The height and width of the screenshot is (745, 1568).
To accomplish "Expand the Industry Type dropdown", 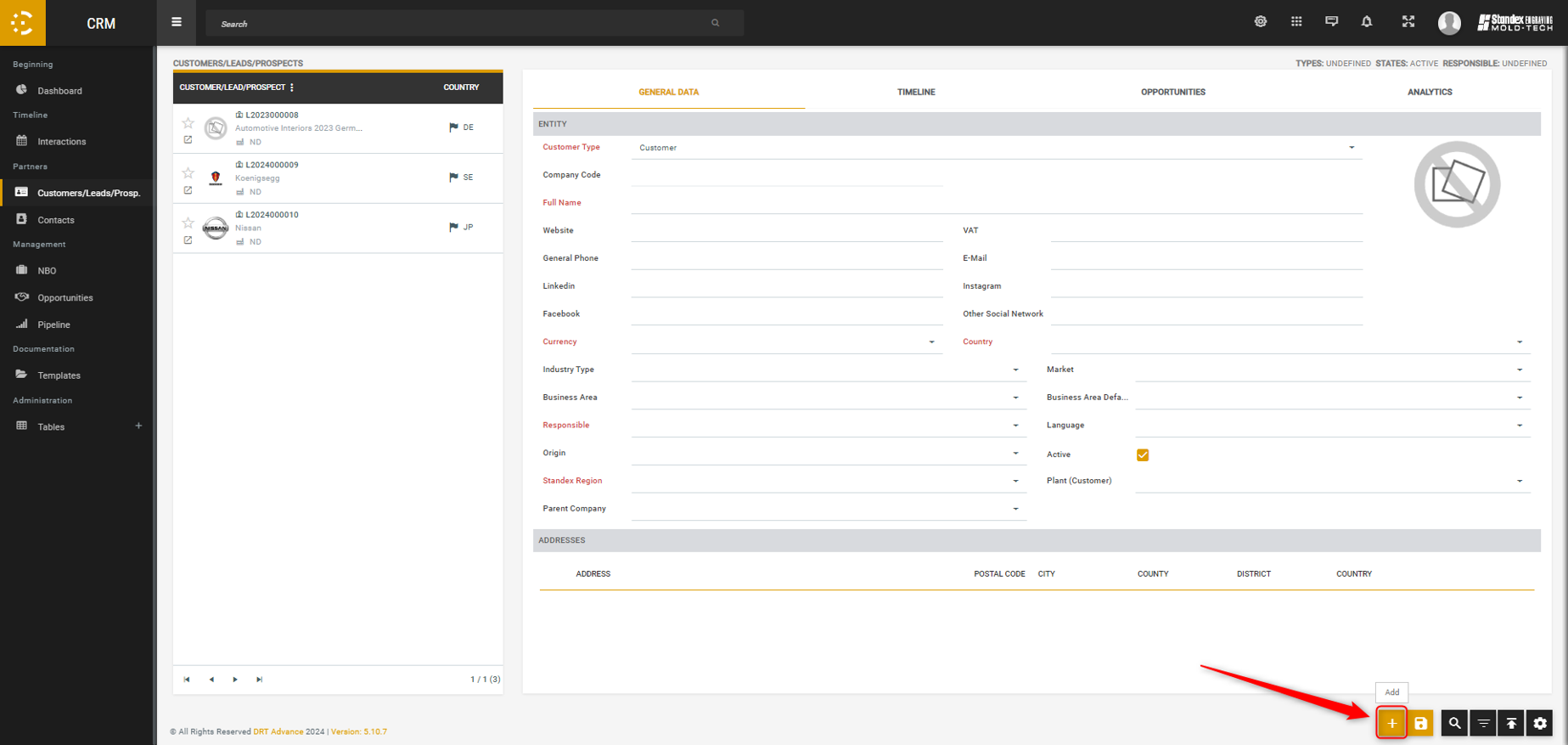I will (x=1015, y=370).
